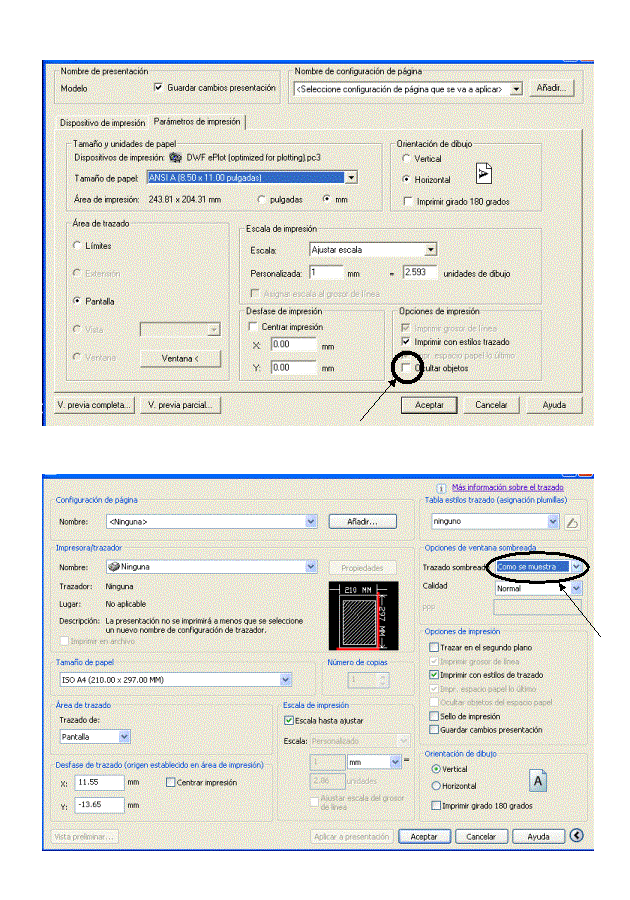Image resolution: width=630 pixels, height=900 pixels.
Task: Select Horizontal orientation in the lower dialog
Action: (436, 785)
